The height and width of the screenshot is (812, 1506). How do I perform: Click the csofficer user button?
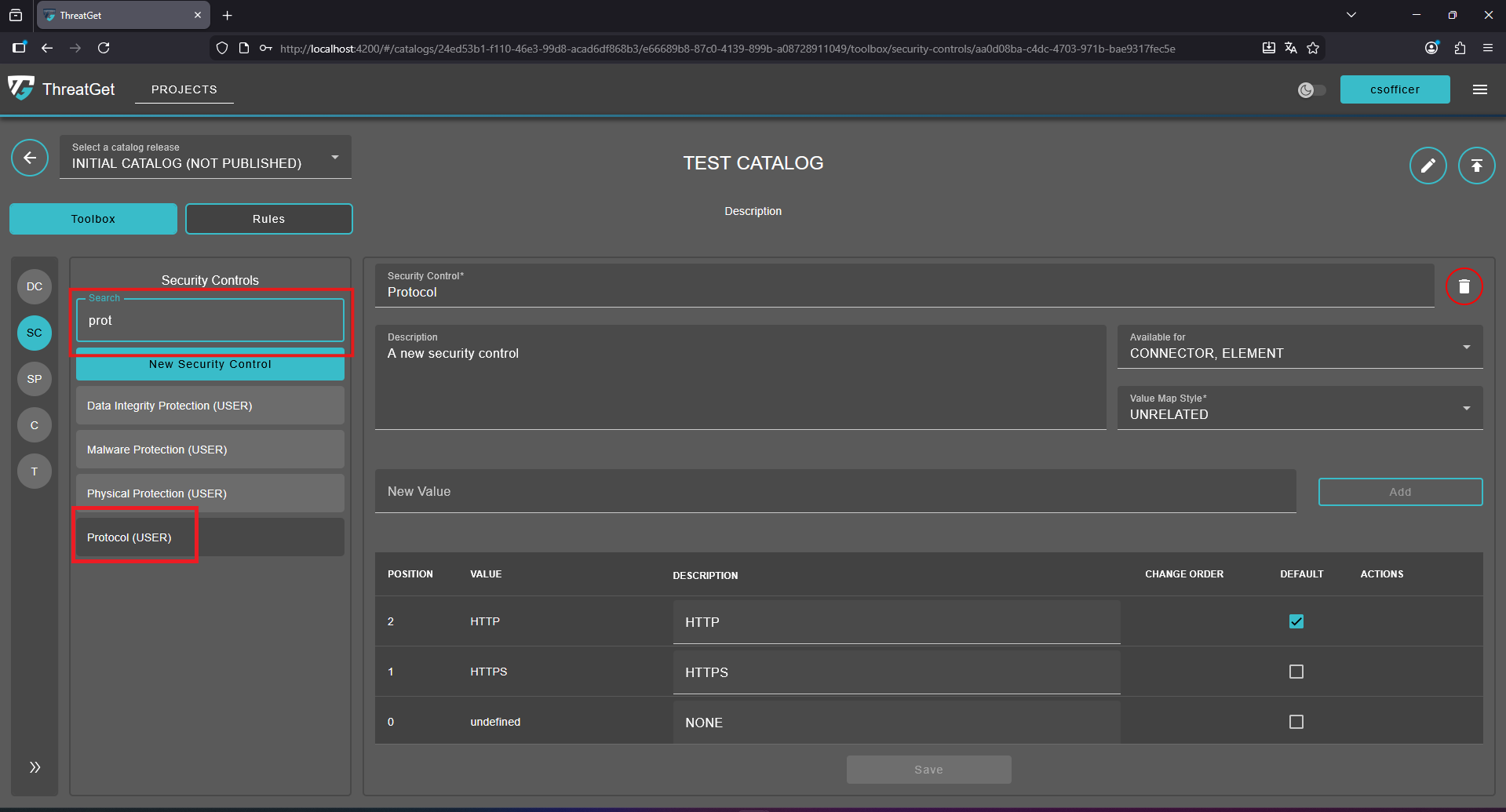[x=1394, y=89]
